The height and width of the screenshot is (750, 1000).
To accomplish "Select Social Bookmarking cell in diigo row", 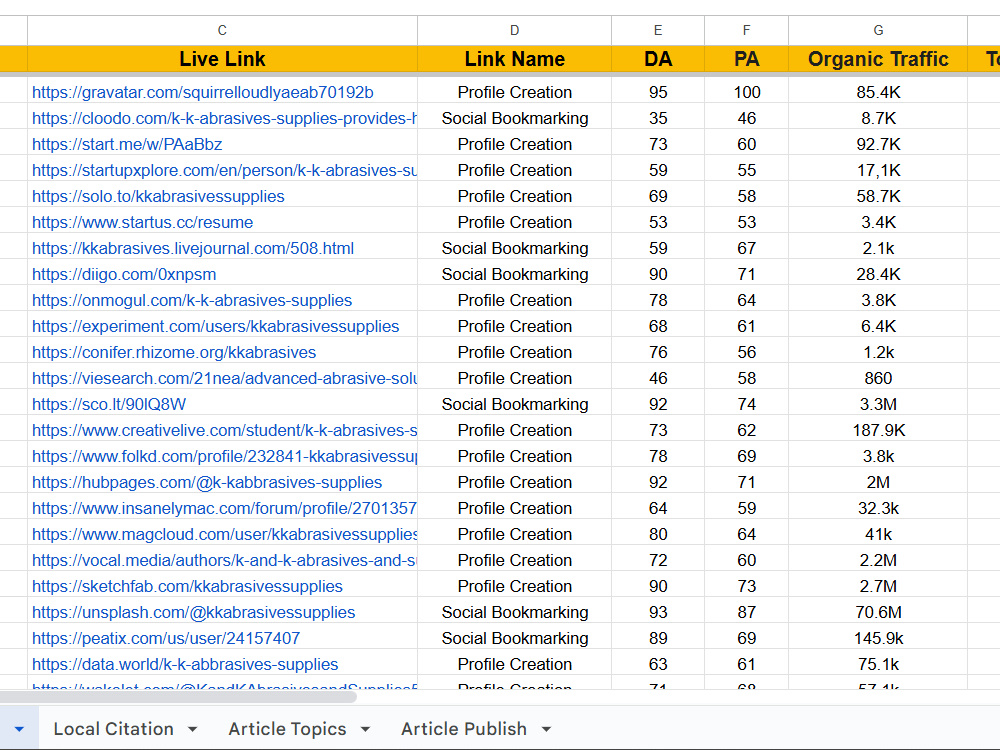I will 514,275.
